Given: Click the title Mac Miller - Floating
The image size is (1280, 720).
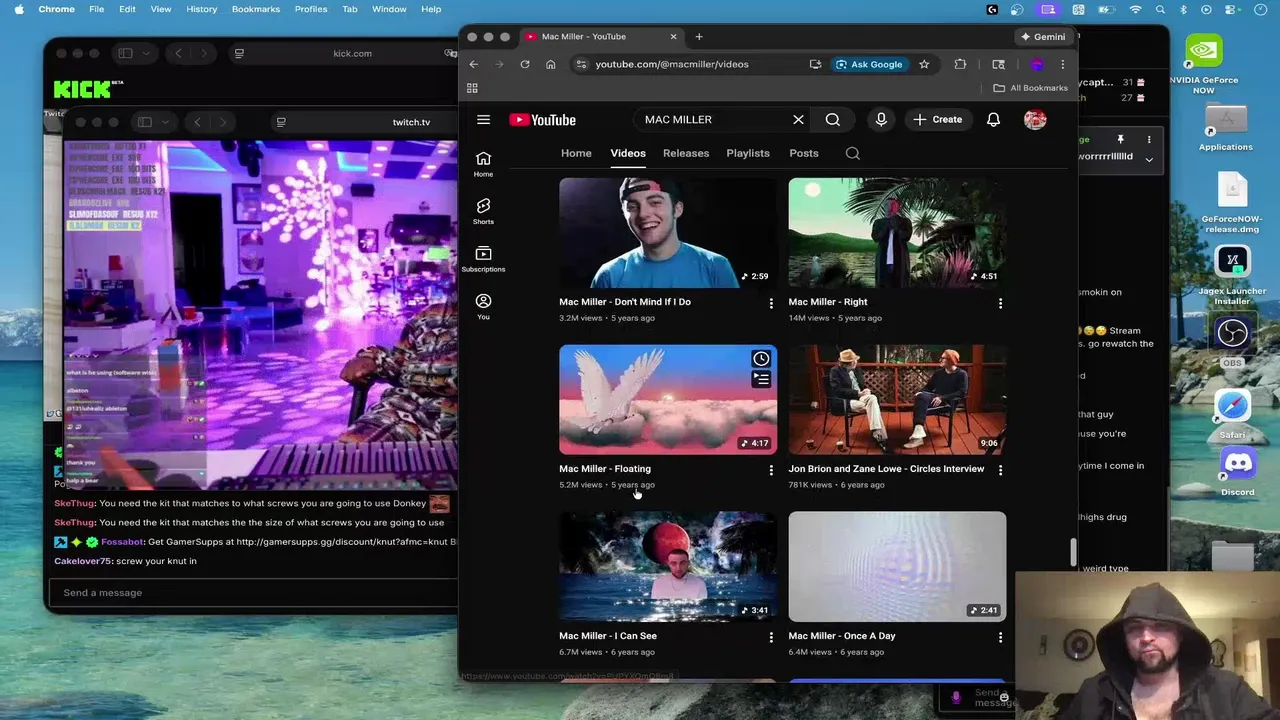Looking at the screenshot, I should coord(605,469).
